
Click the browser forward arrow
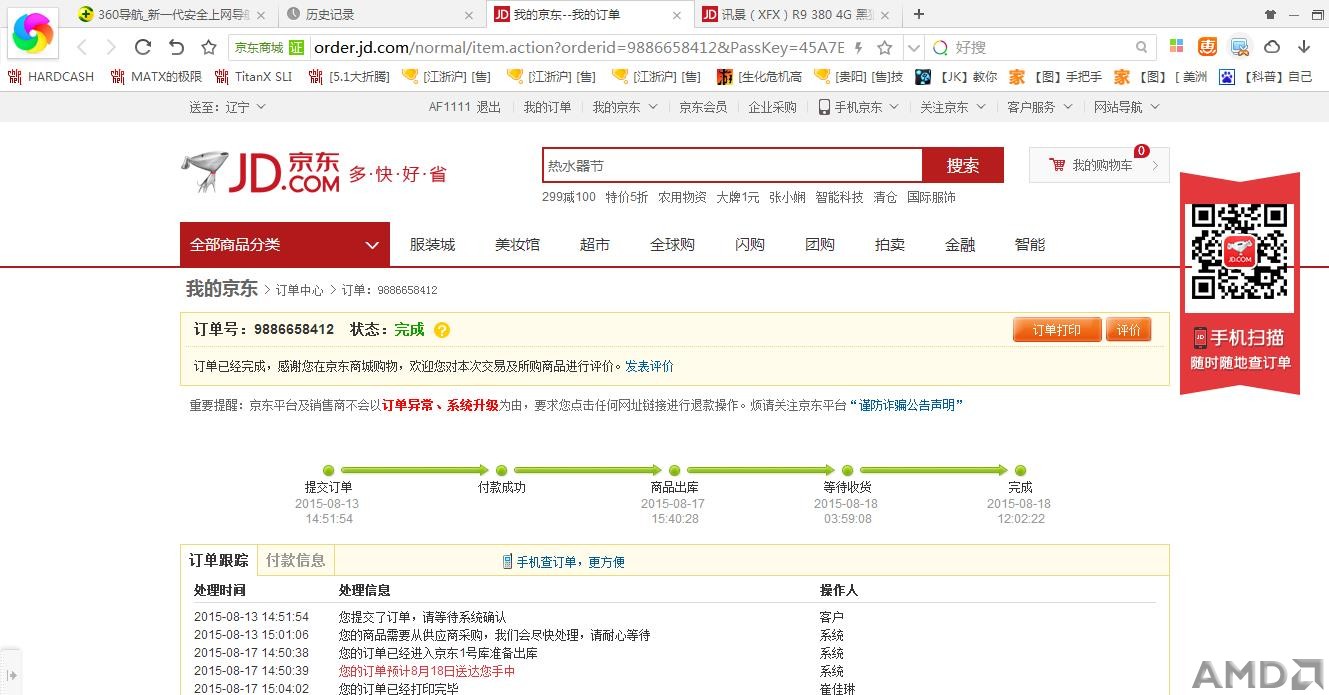tap(111, 47)
